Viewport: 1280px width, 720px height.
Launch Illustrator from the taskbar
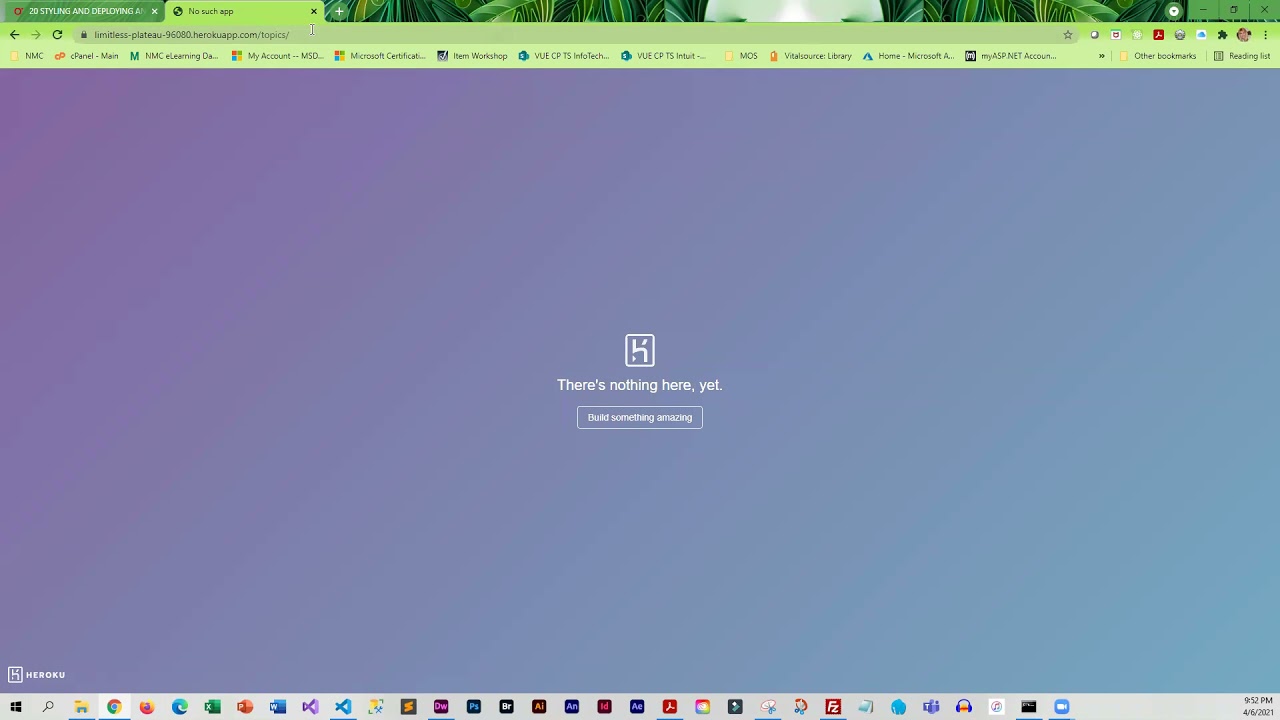[539, 707]
